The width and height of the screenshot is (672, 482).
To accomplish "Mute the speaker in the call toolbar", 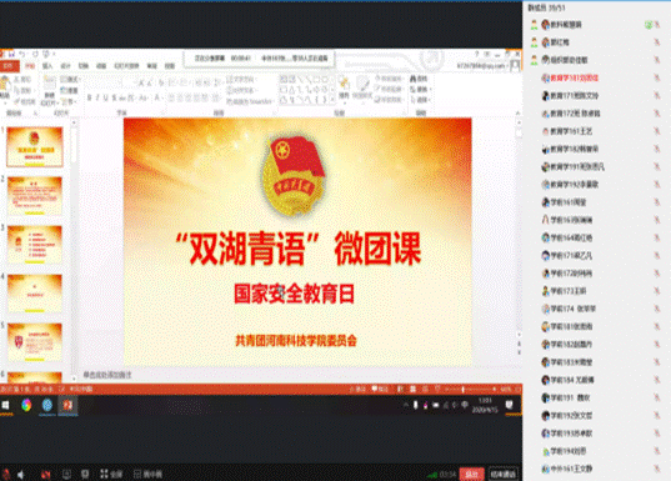I will (x=21, y=474).
